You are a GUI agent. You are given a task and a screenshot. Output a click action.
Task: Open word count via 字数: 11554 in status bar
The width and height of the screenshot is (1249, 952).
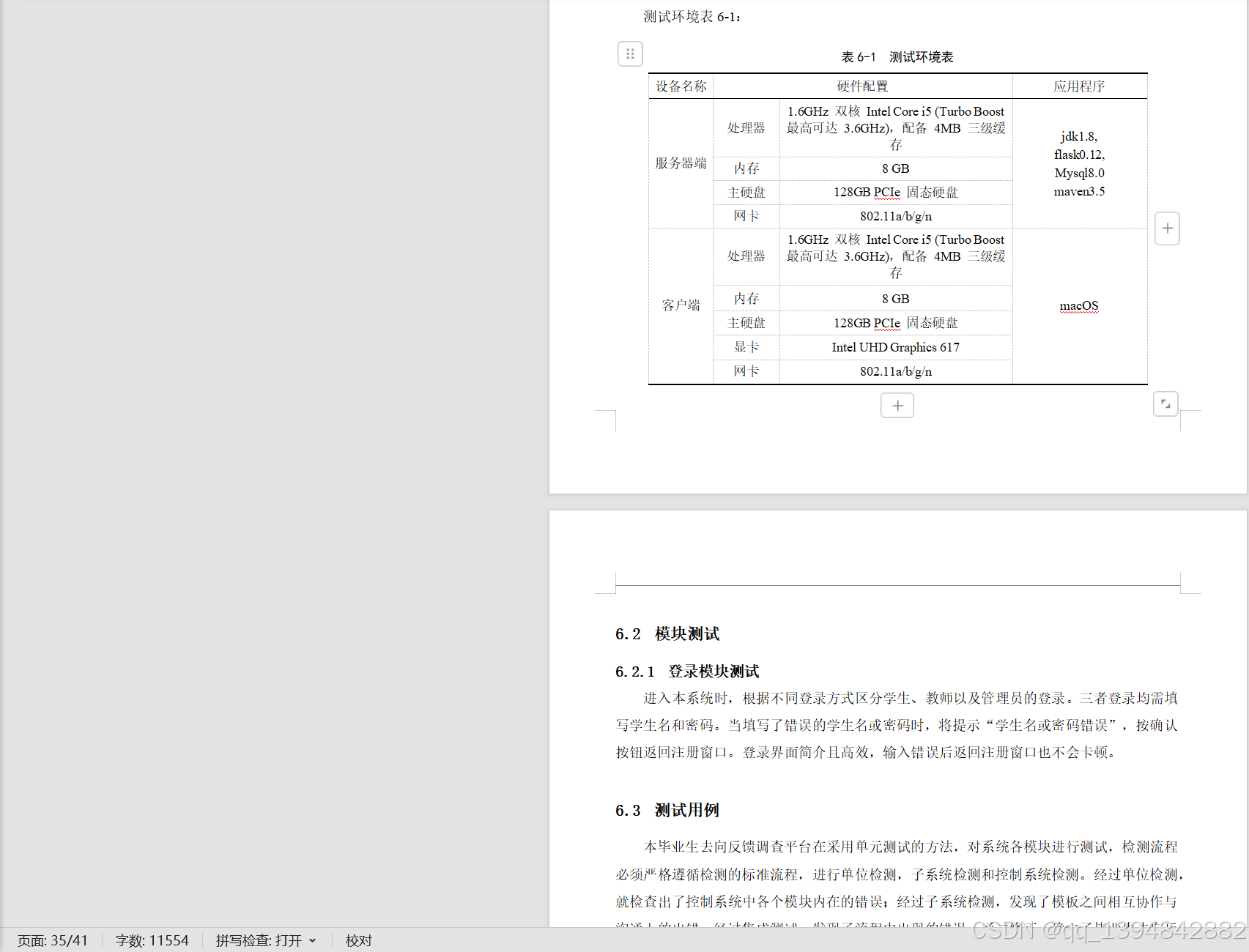(x=152, y=940)
